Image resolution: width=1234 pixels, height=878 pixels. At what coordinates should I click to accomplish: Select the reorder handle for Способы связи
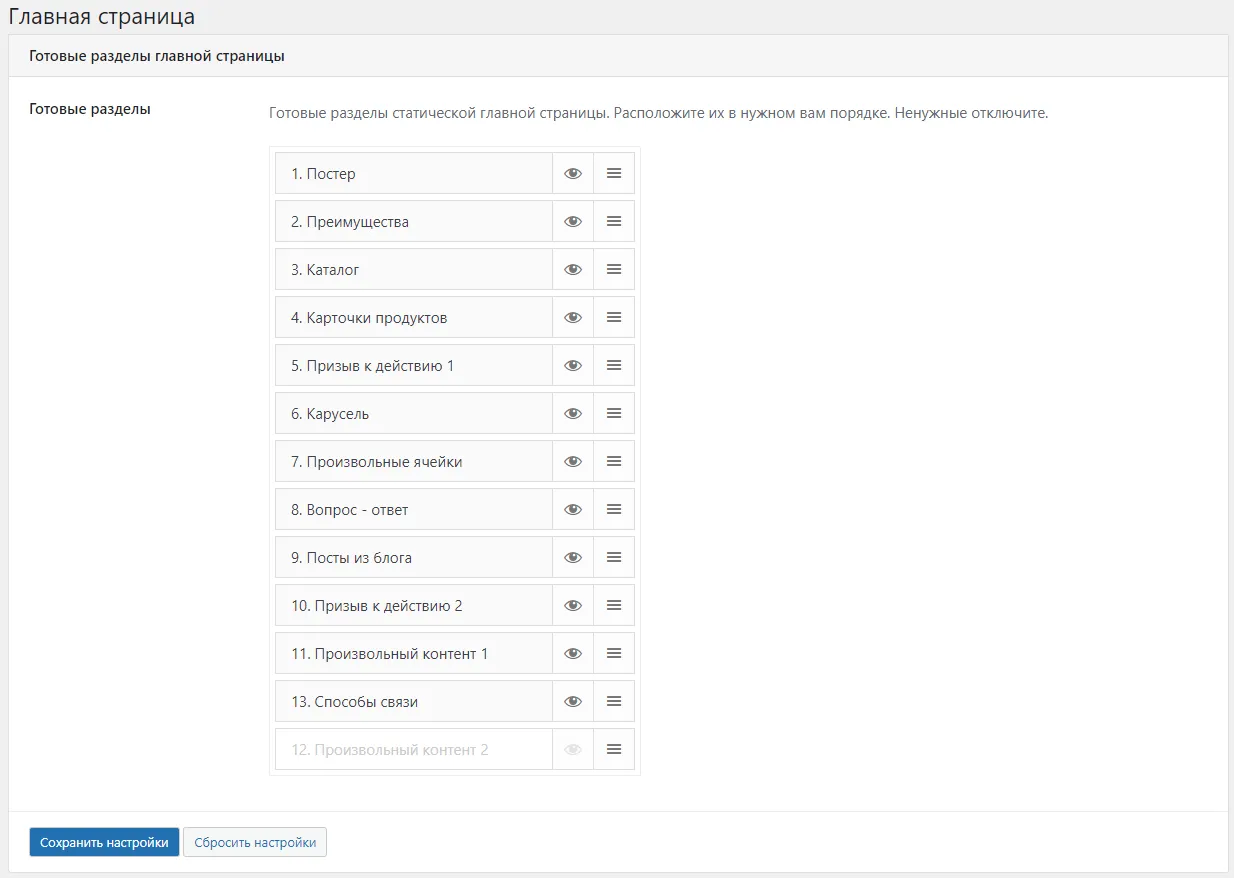(614, 701)
